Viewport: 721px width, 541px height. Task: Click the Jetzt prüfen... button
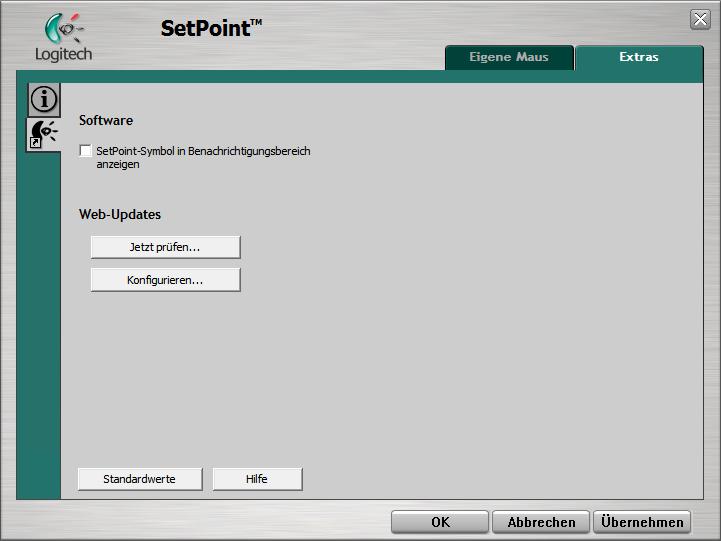(166, 247)
